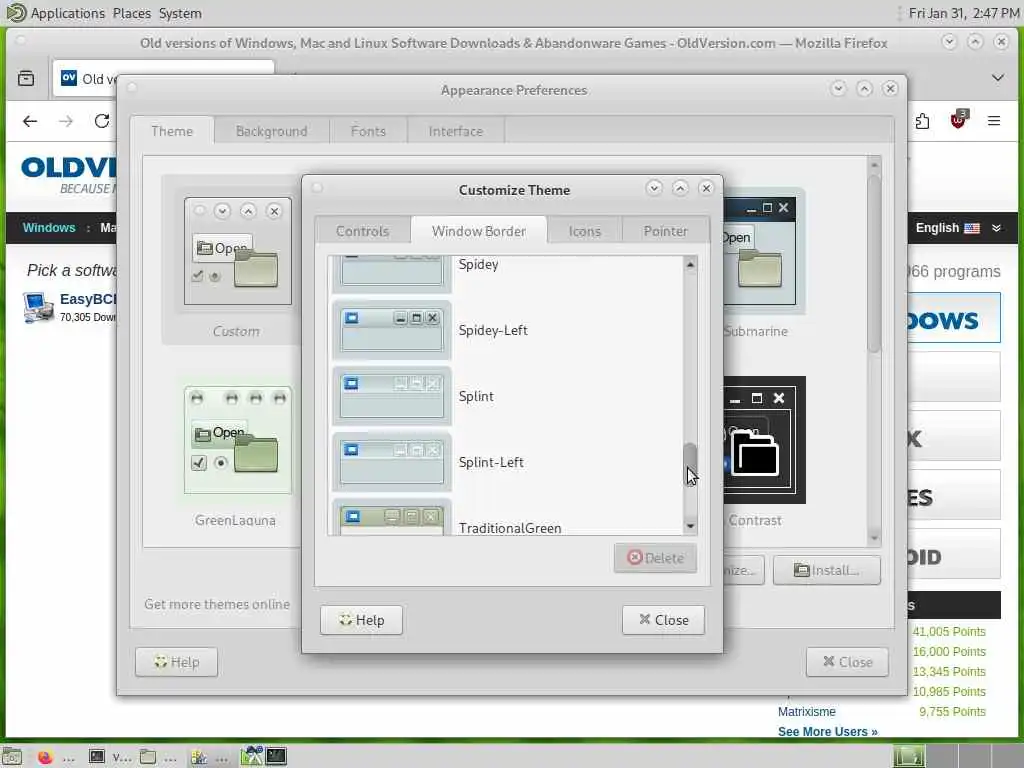The height and width of the screenshot is (768, 1024).
Task: Click the Splint-Left list label
Action: (x=491, y=462)
